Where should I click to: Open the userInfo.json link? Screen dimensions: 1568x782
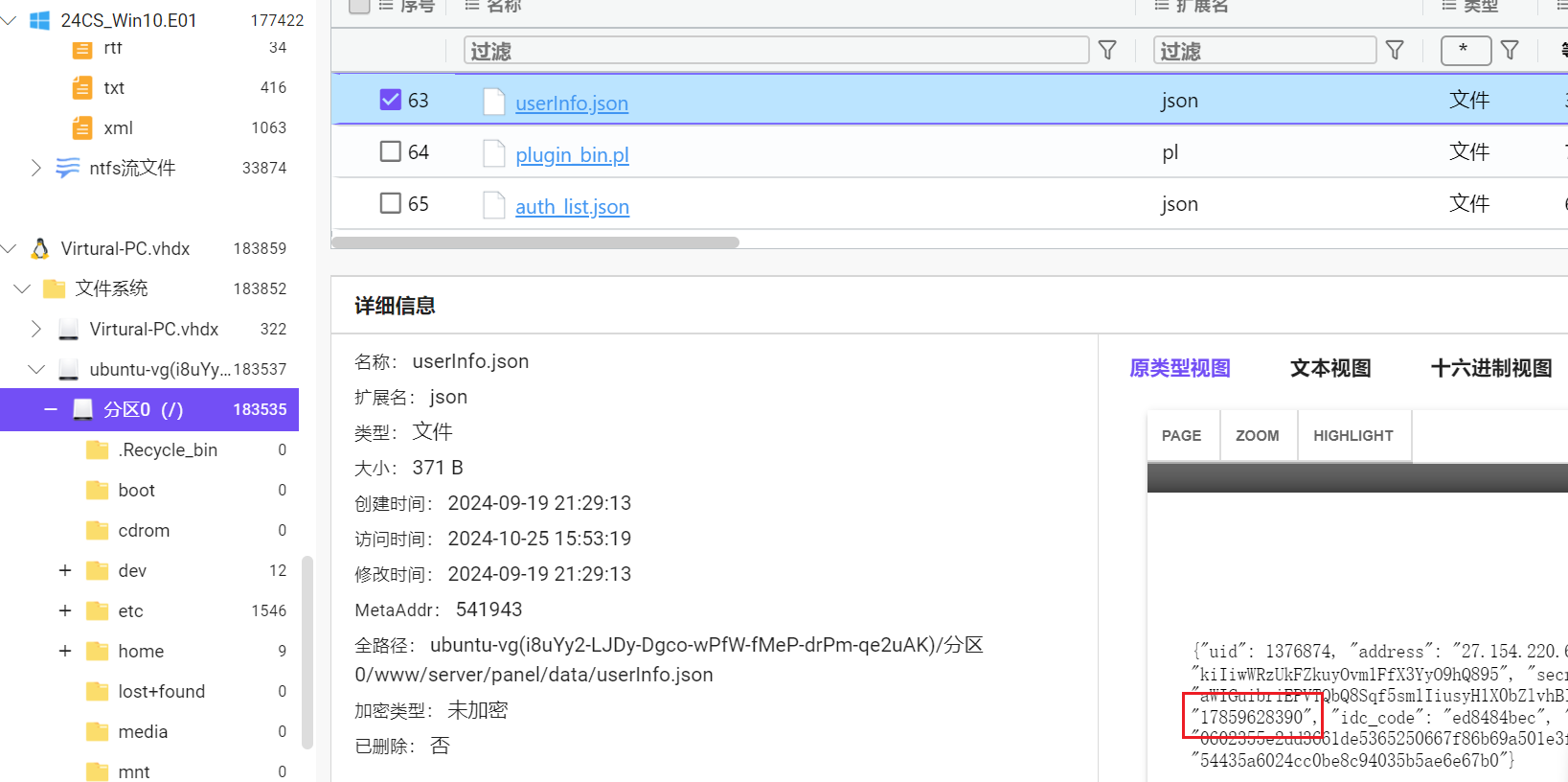tap(572, 103)
